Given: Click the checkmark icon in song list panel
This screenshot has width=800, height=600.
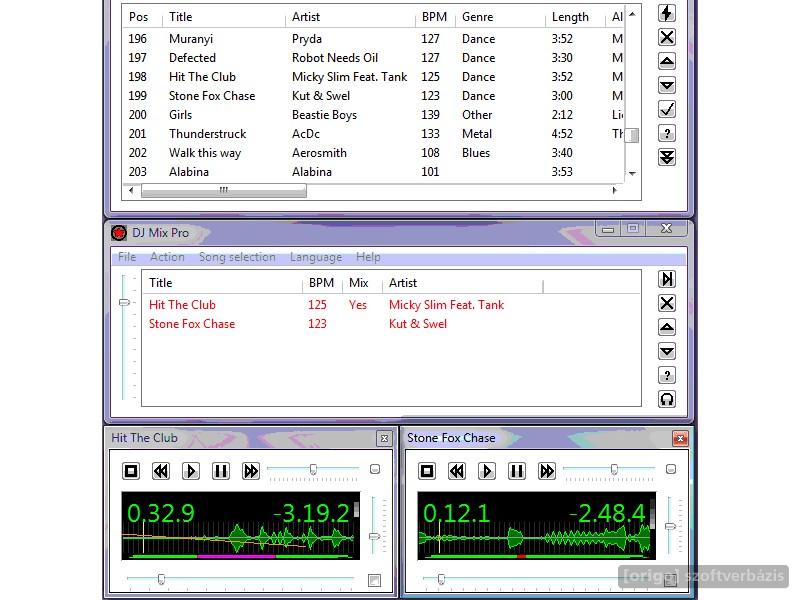Looking at the screenshot, I should pos(667,109).
